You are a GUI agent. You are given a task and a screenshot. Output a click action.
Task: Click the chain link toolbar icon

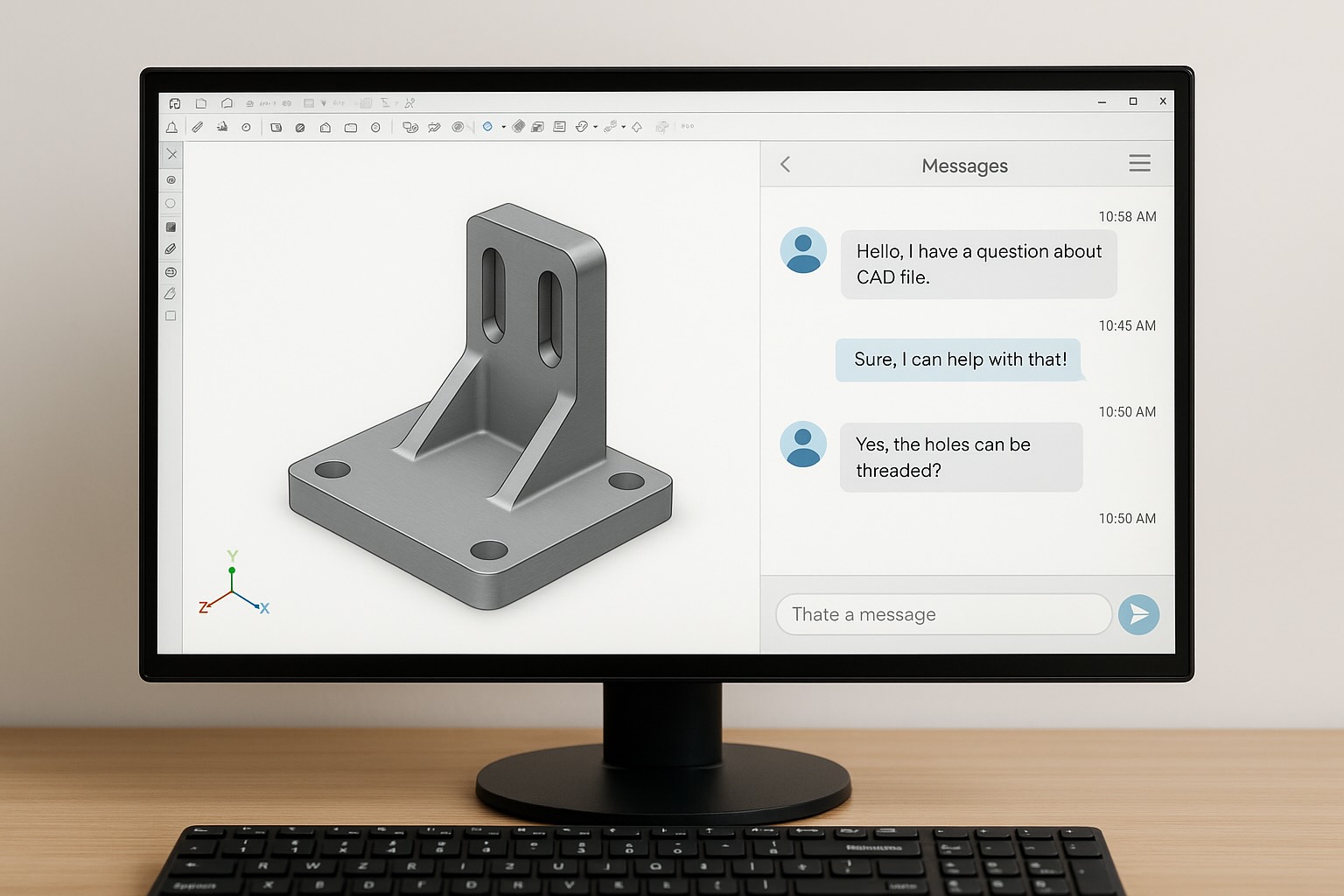point(610,127)
